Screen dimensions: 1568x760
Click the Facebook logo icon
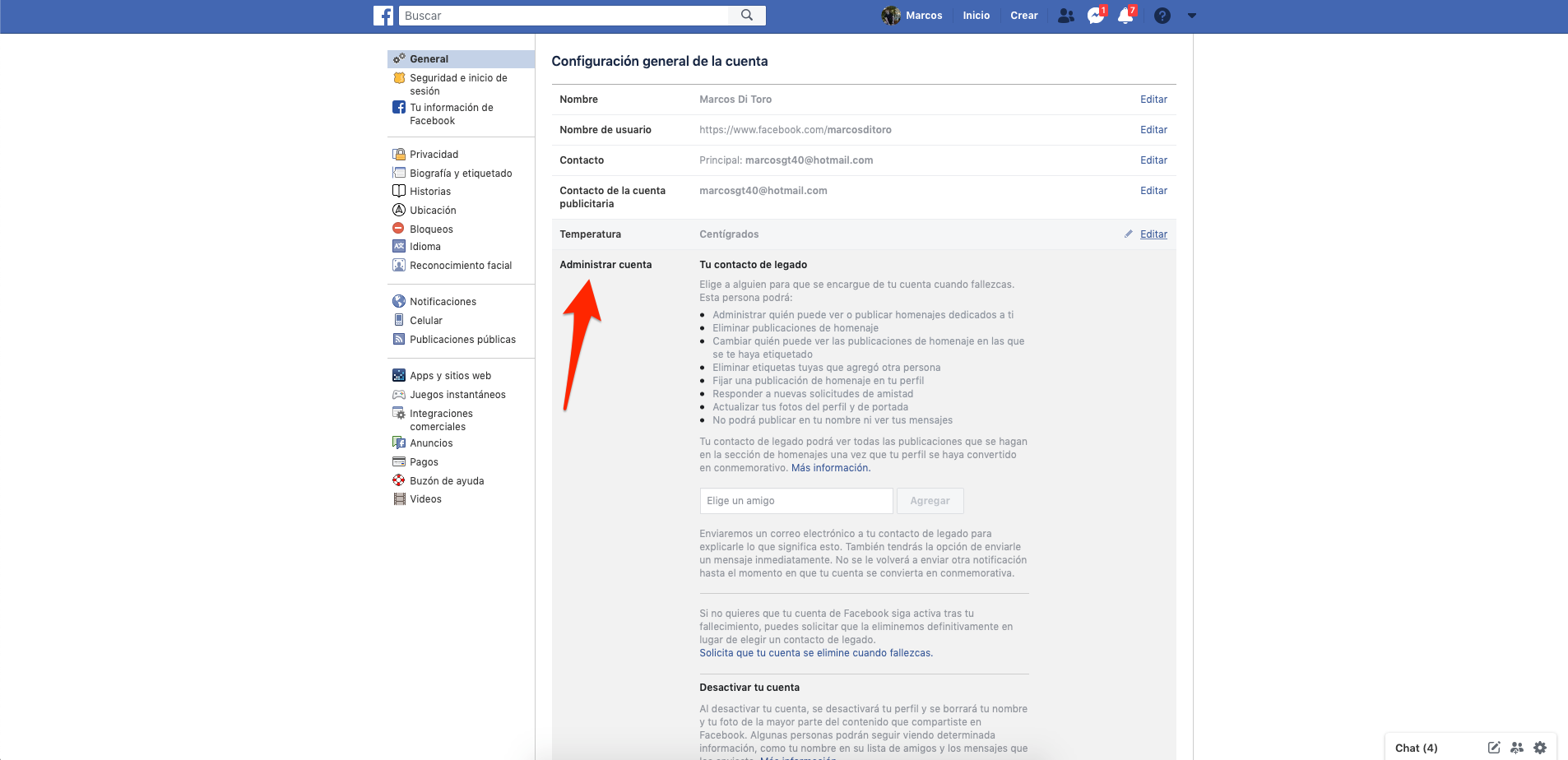point(383,16)
